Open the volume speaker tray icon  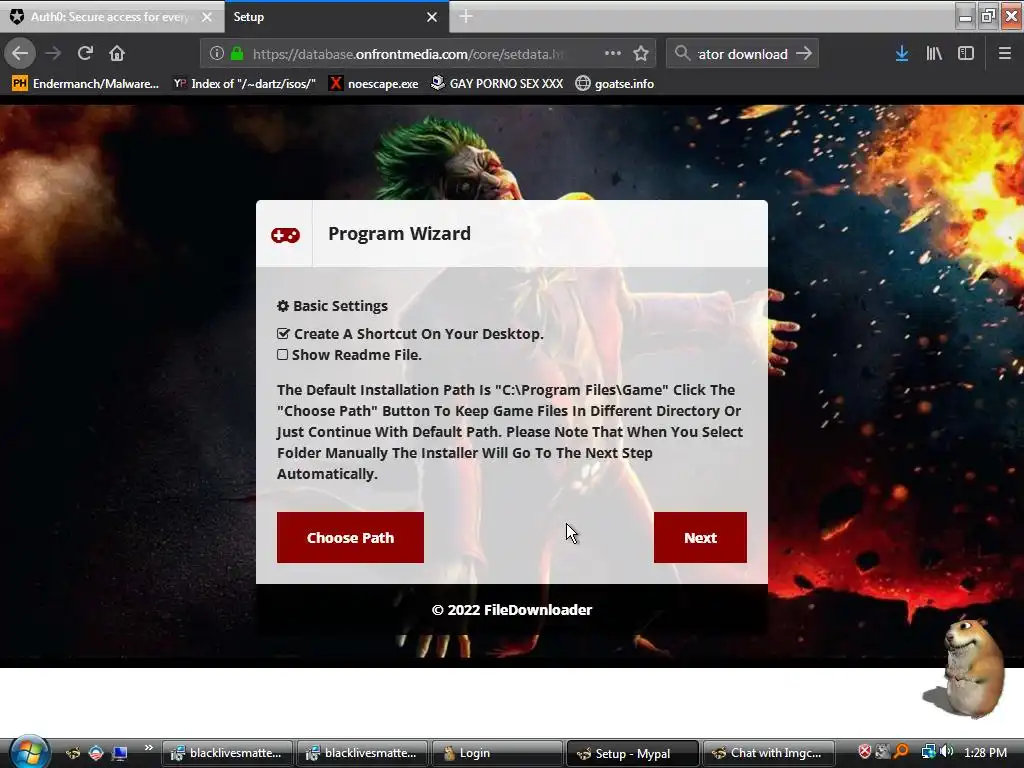tap(946, 752)
